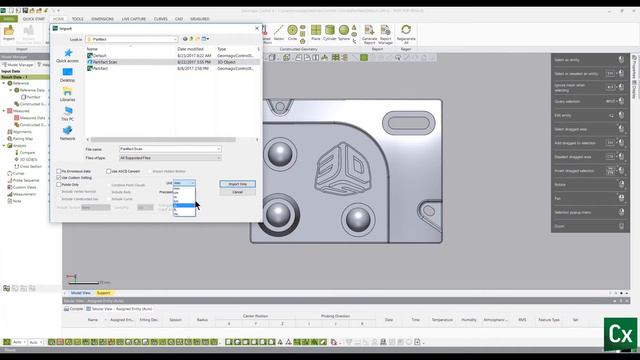The width and height of the screenshot is (640, 360).
Task: Choose the highlighted option in Unit list
Action: [x=184, y=205]
